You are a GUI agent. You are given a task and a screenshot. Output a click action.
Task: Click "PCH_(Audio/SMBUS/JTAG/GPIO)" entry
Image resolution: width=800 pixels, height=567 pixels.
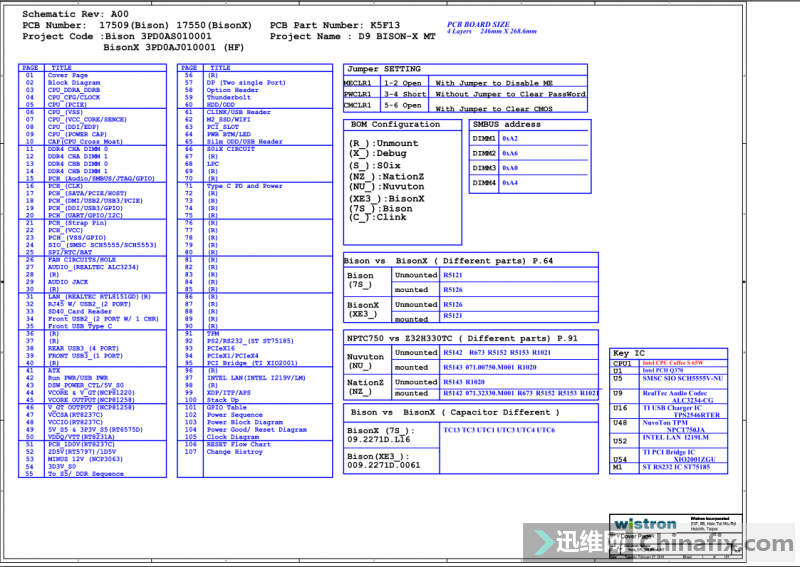[x=101, y=179]
